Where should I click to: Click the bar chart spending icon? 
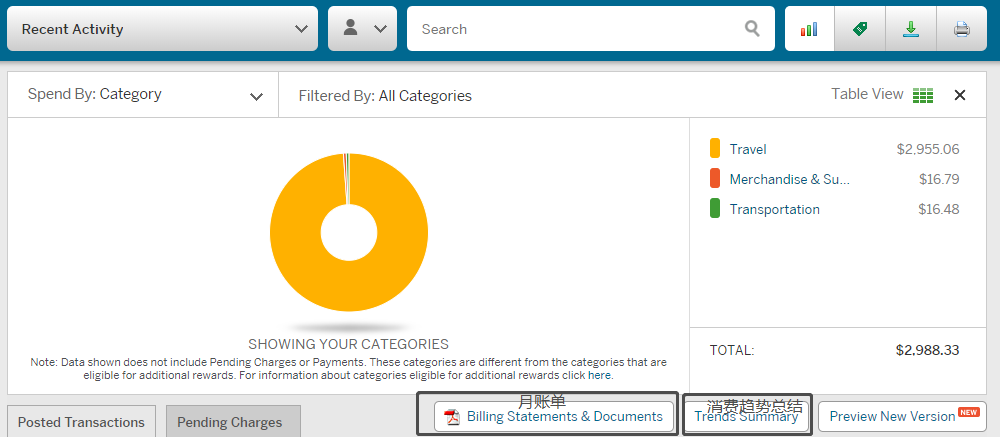coord(809,29)
